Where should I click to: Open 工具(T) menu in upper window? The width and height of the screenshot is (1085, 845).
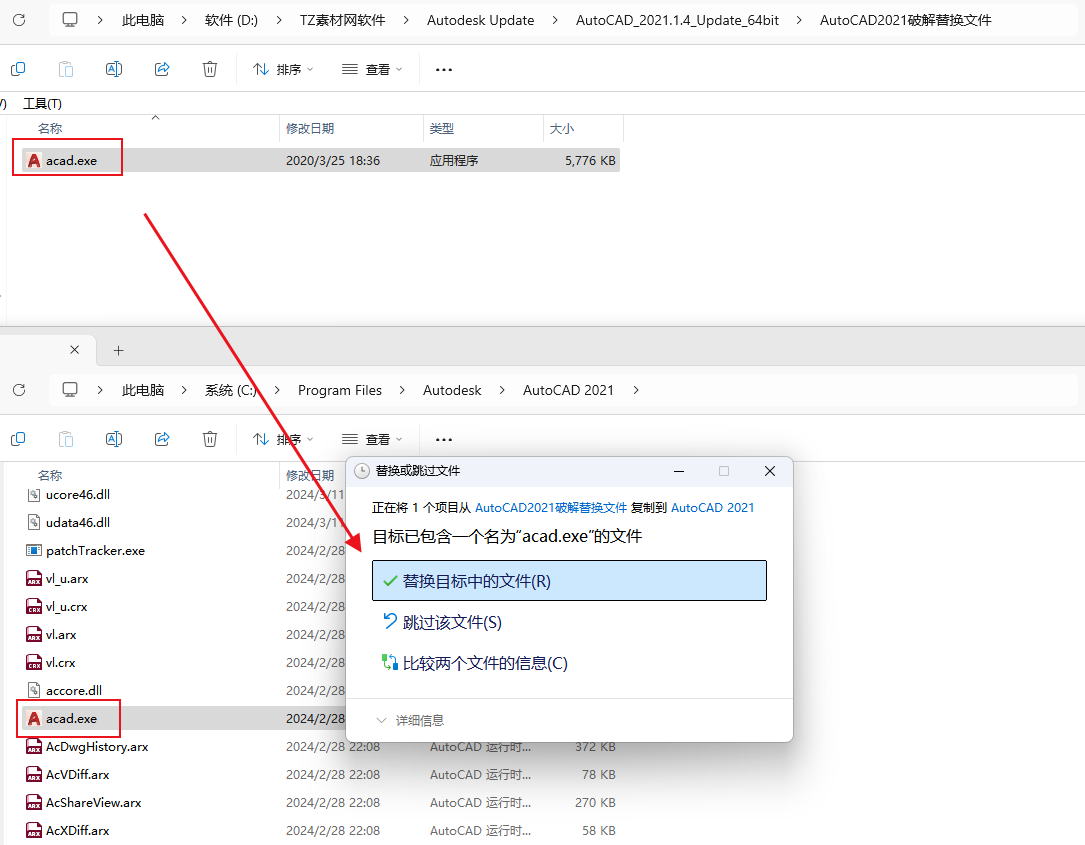[42, 104]
